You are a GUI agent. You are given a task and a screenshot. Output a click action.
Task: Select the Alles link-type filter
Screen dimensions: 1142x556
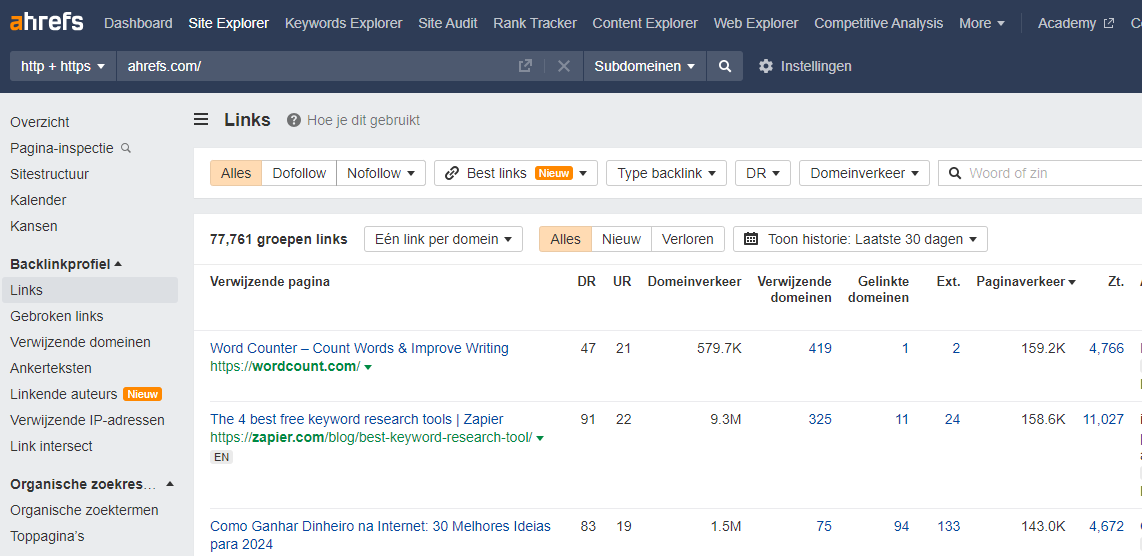tap(236, 173)
